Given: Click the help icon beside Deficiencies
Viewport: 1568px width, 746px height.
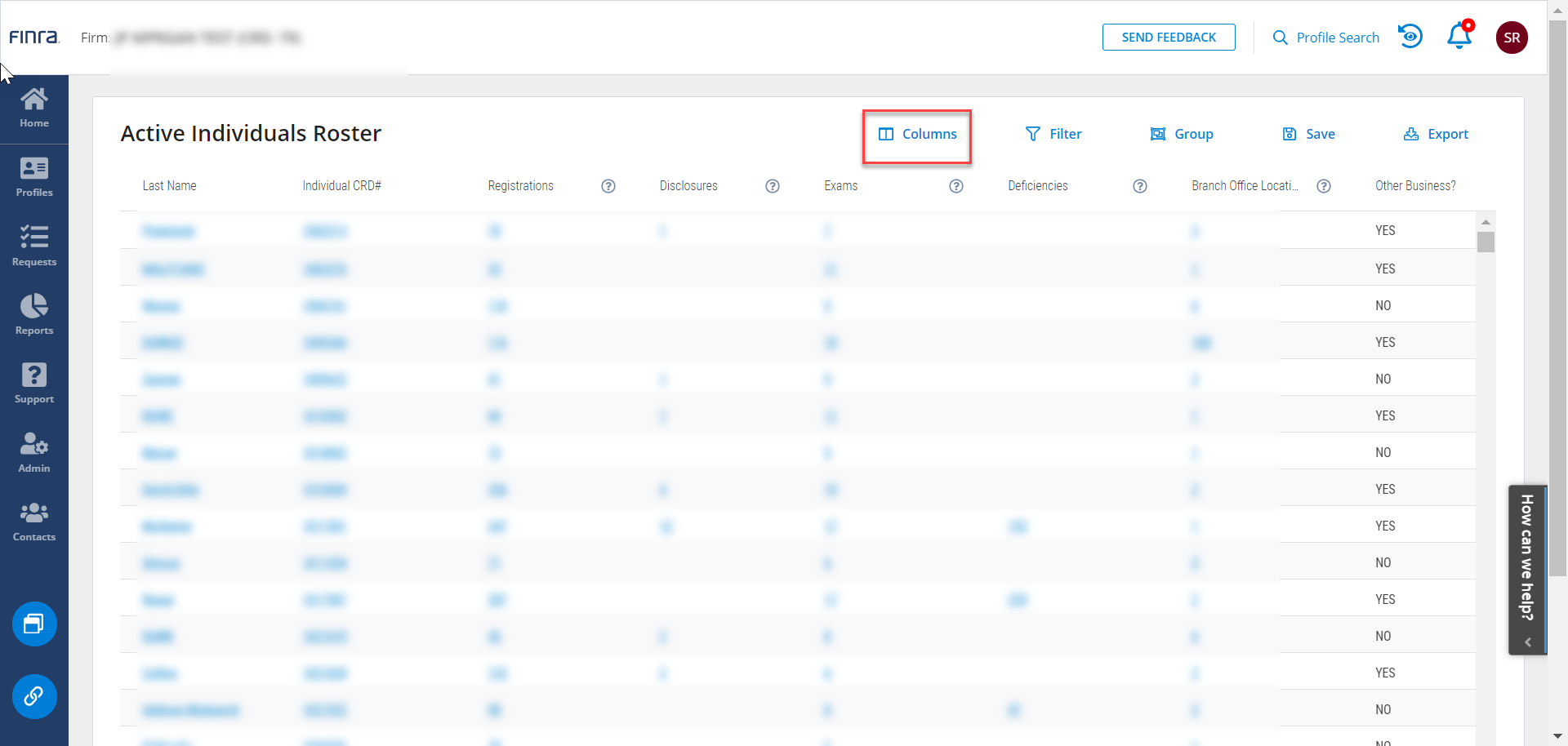Looking at the screenshot, I should pyautogui.click(x=1139, y=186).
